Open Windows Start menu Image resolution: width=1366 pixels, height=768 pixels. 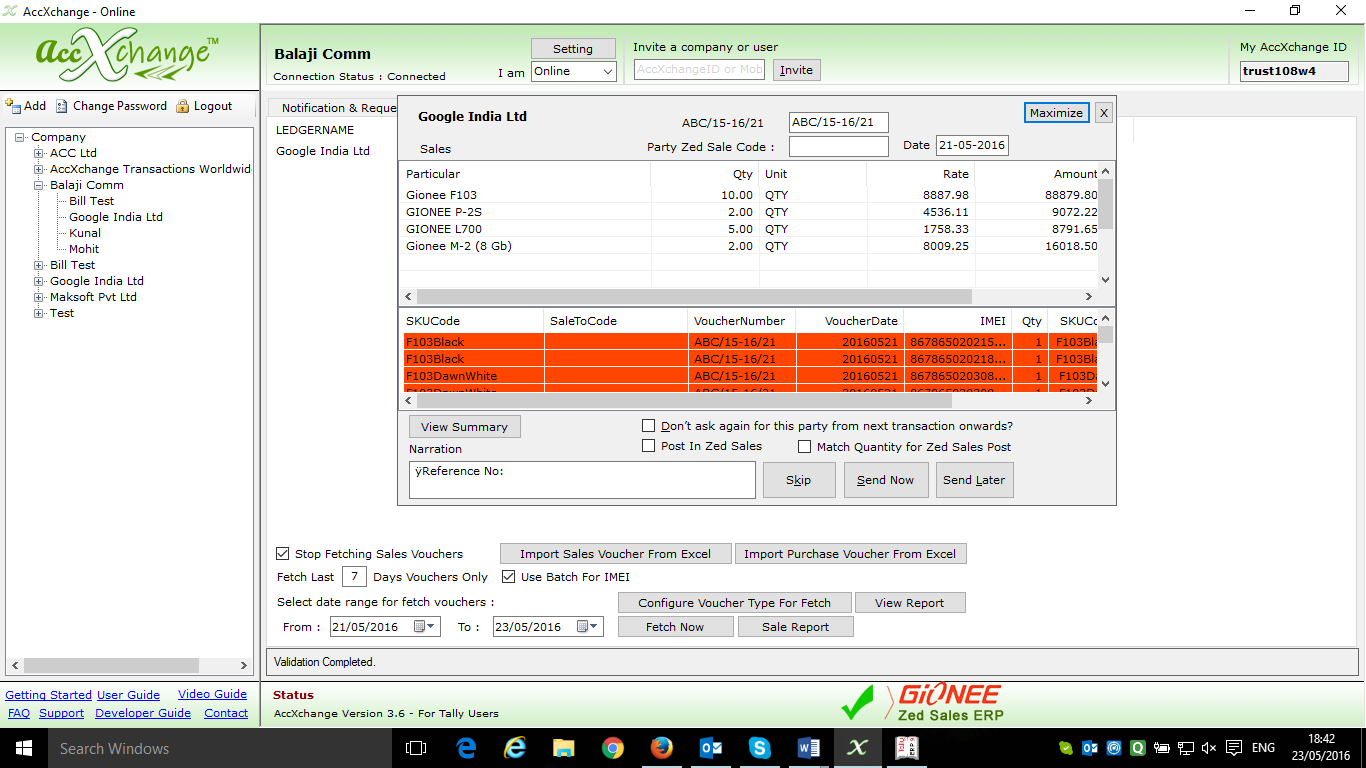pos(24,748)
